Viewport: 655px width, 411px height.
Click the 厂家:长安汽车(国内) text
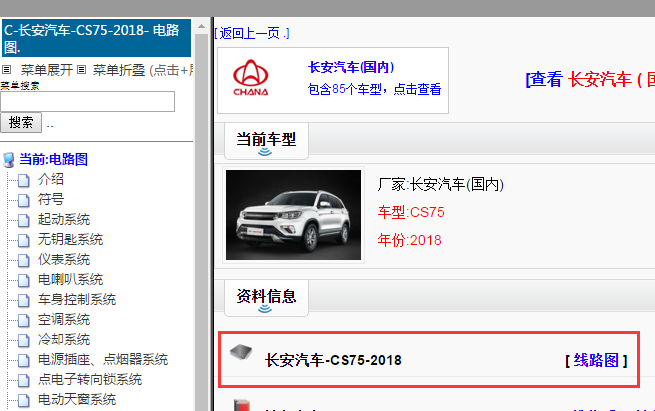point(441,184)
